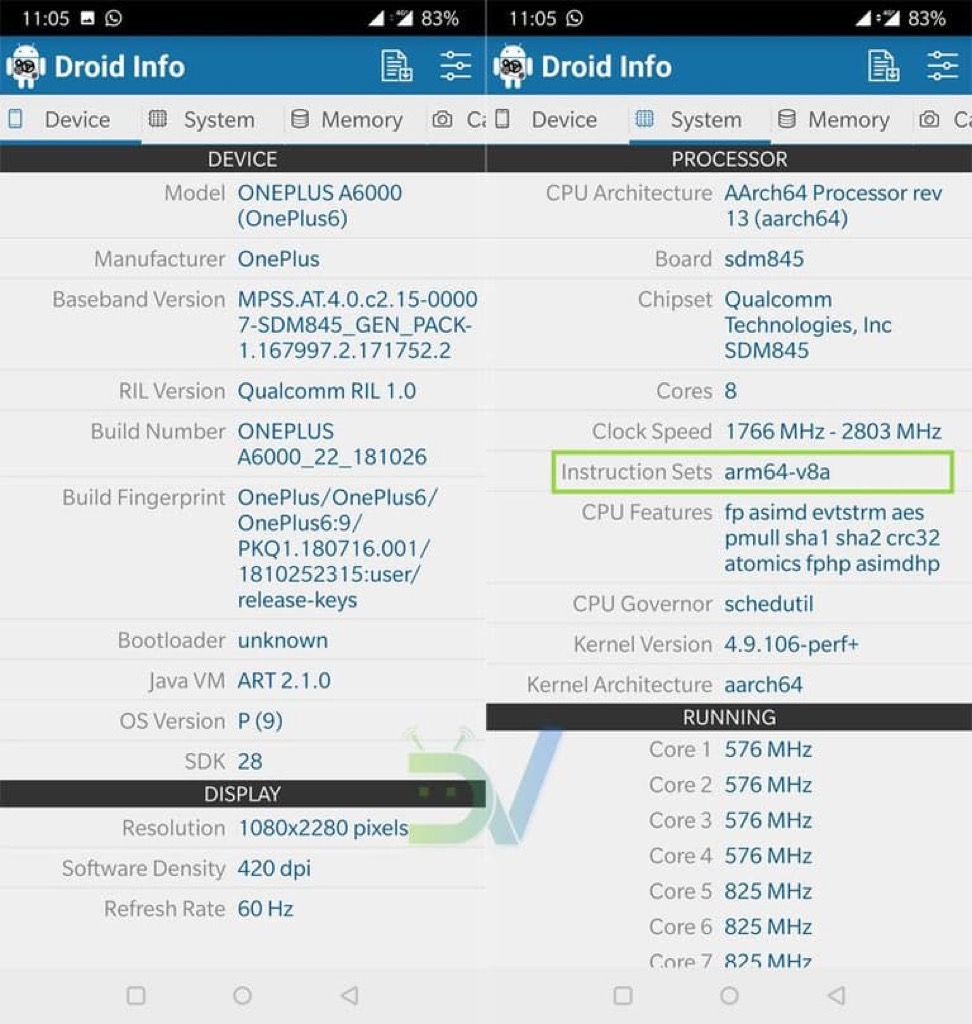The image size is (972, 1024).
Task: Tap the Kernel Version 4.9.106-perf+
Action: (x=790, y=645)
